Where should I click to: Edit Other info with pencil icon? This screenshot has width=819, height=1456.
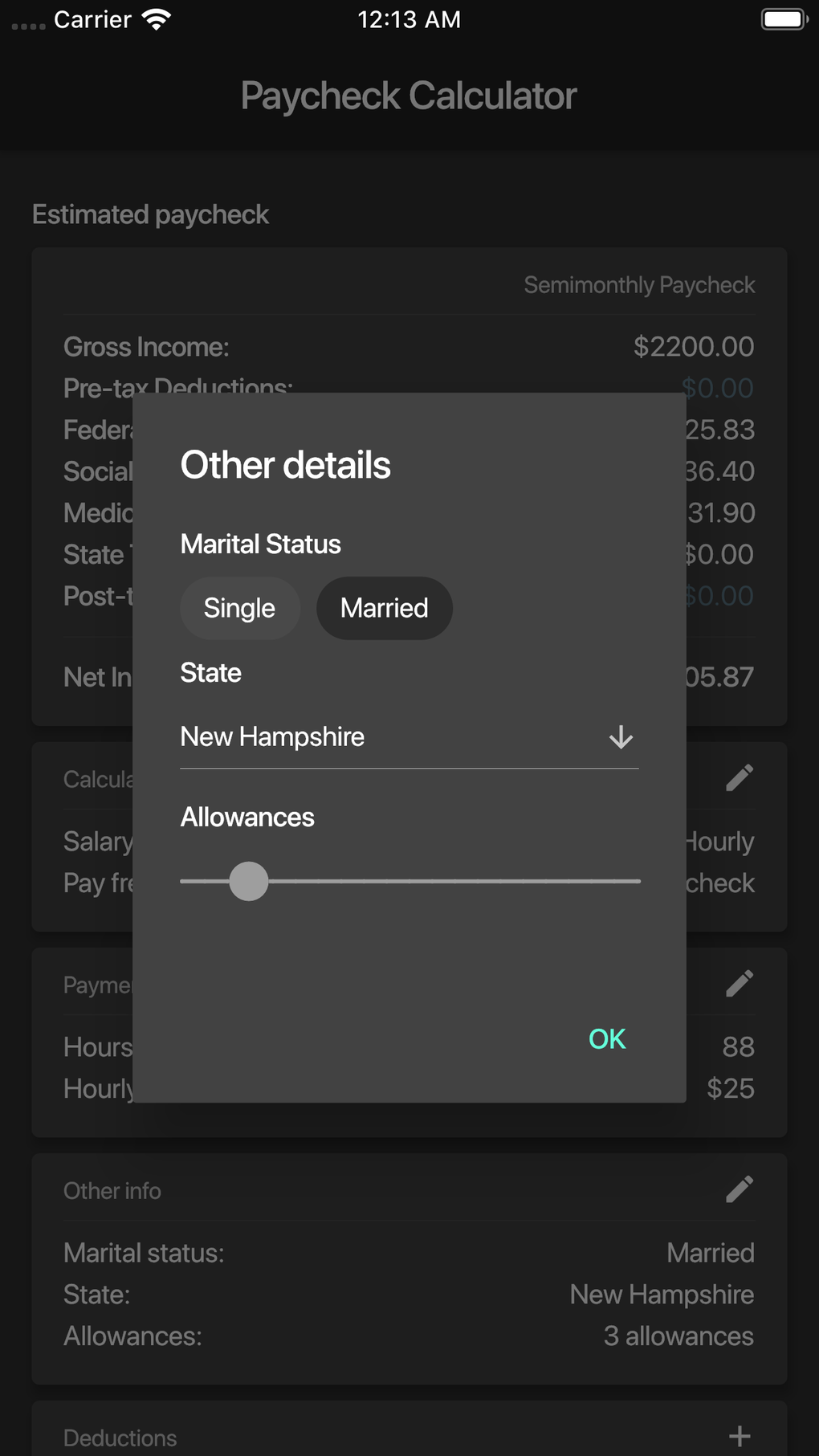coord(740,1189)
